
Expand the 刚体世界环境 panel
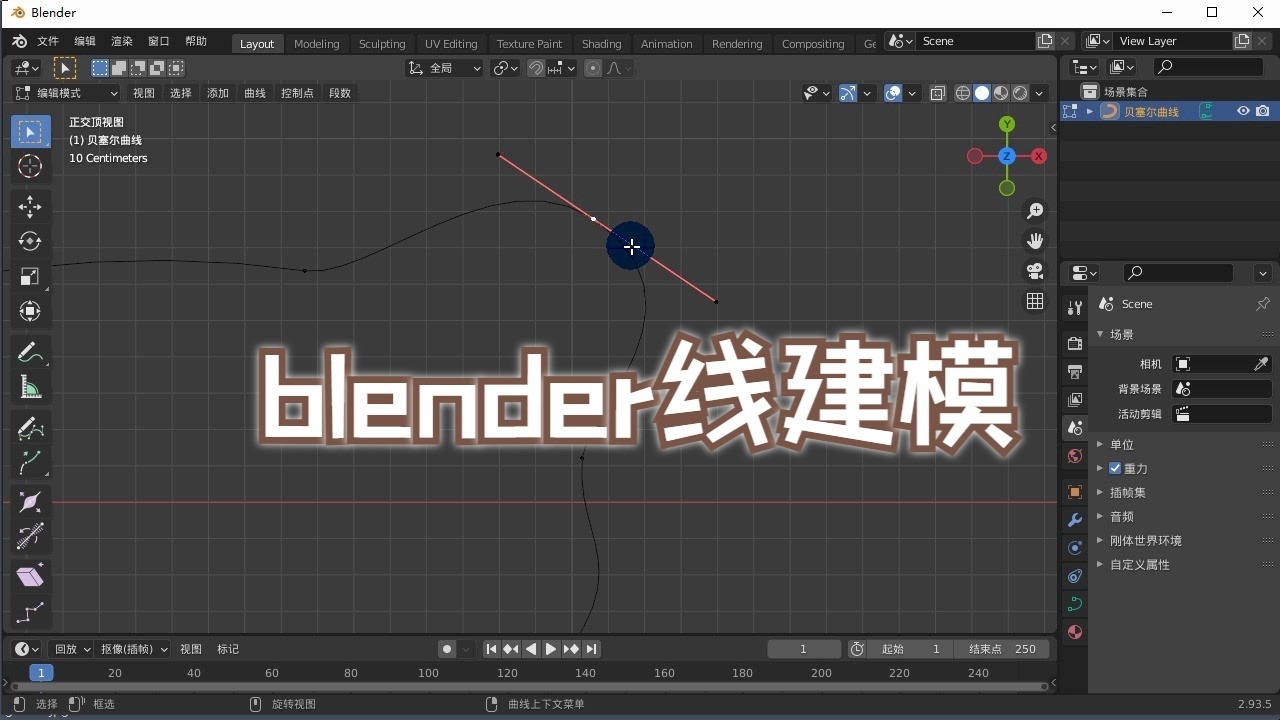pos(1146,540)
